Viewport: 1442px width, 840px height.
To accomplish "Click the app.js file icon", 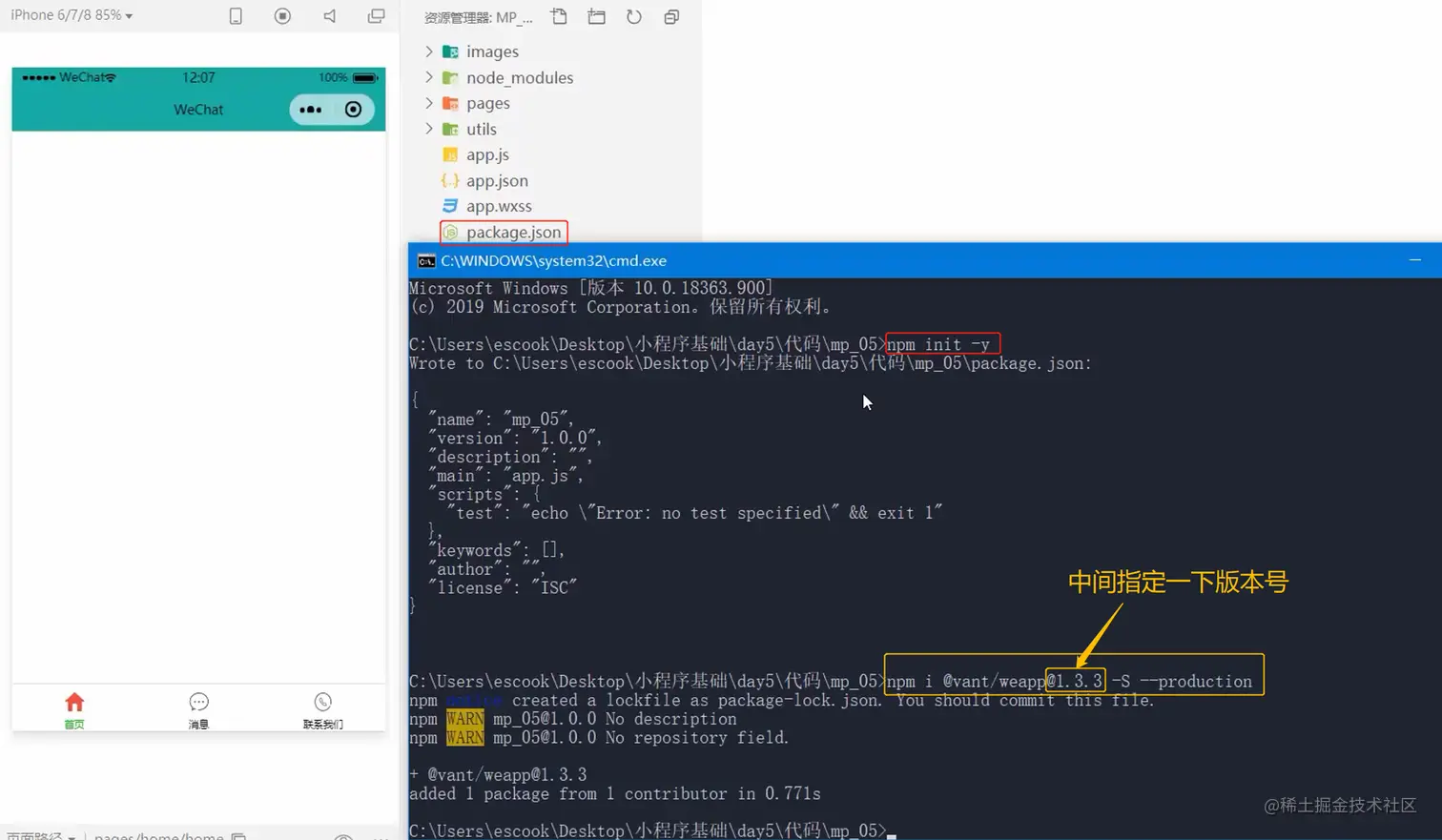I will (450, 154).
